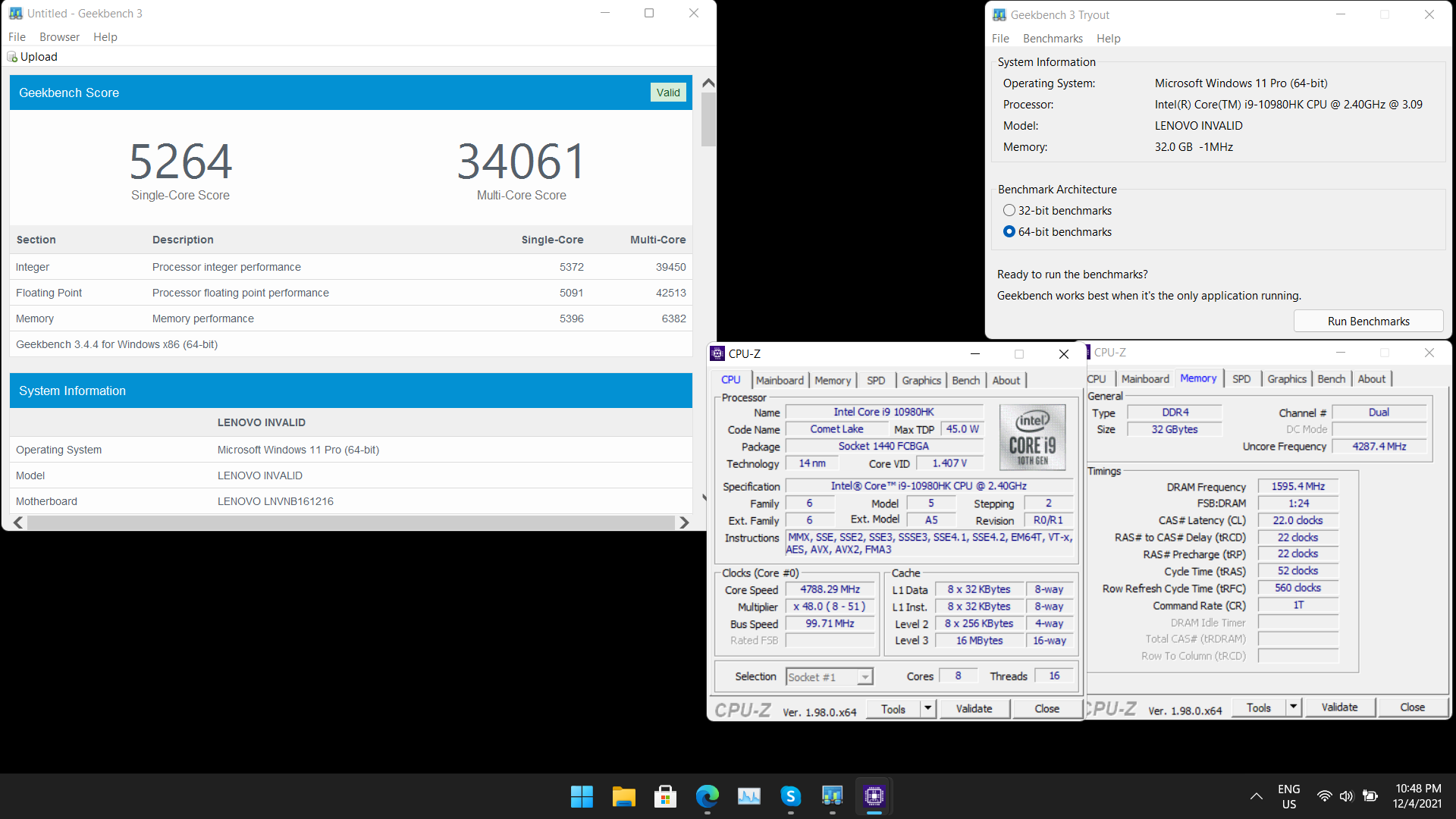Screen dimensions: 1456x819
Task: Launch Microsoft Store from the taskbar
Action: click(x=665, y=796)
